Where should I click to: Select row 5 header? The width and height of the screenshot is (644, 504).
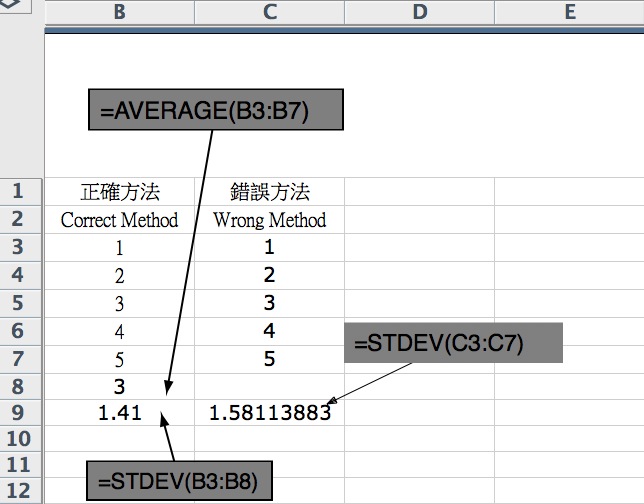pos(21,303)
